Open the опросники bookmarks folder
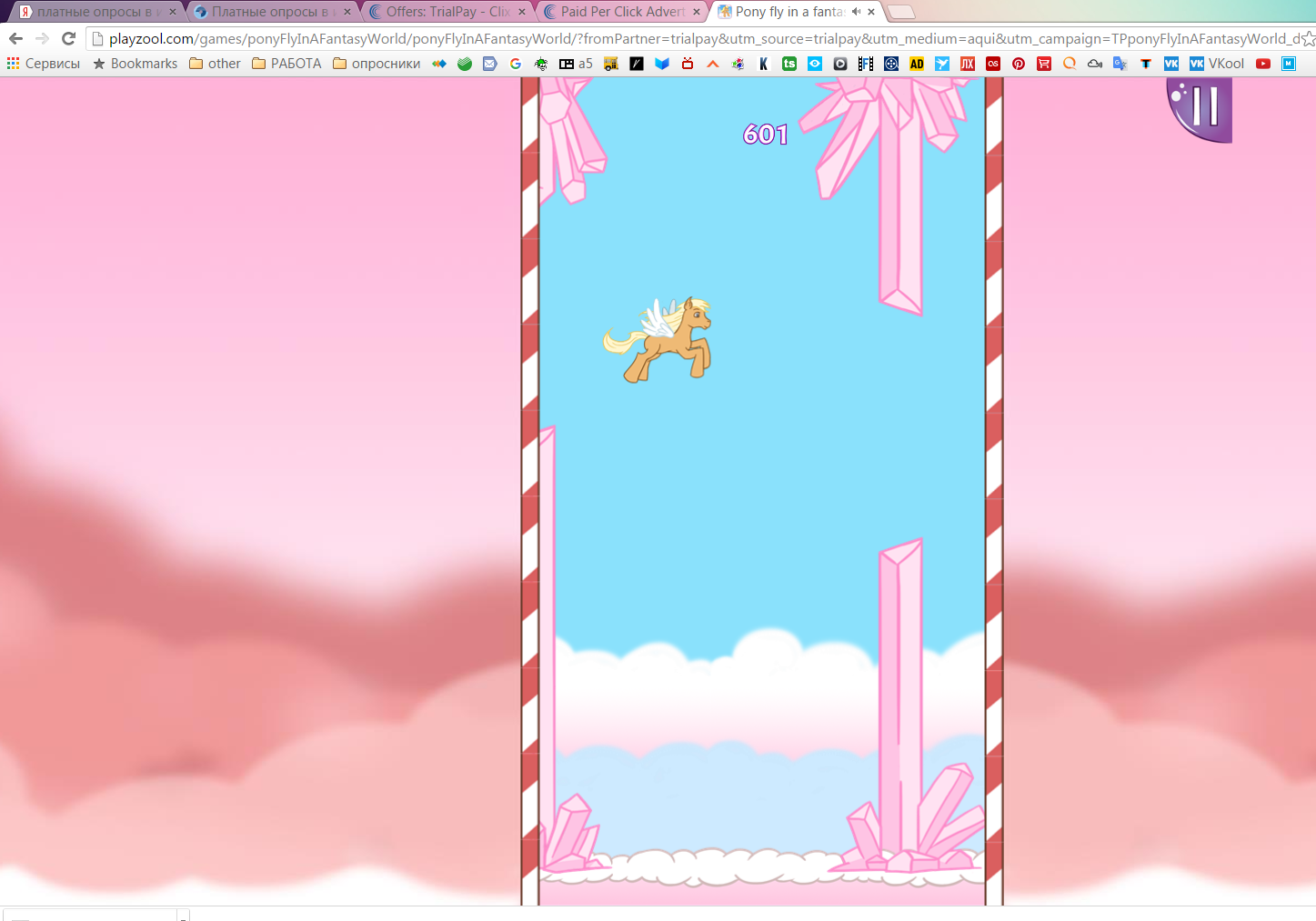The height and width of the screenshot is (921, 1316). [x=377, y=64]
